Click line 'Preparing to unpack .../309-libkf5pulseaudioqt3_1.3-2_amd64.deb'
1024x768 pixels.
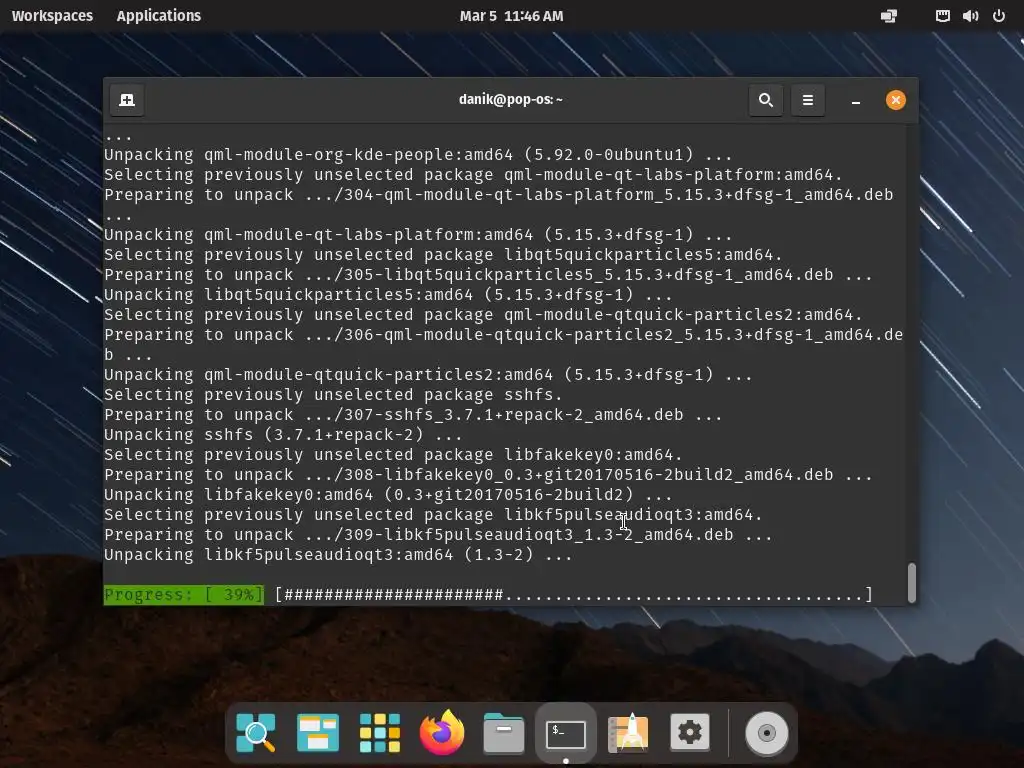point(419,535)
